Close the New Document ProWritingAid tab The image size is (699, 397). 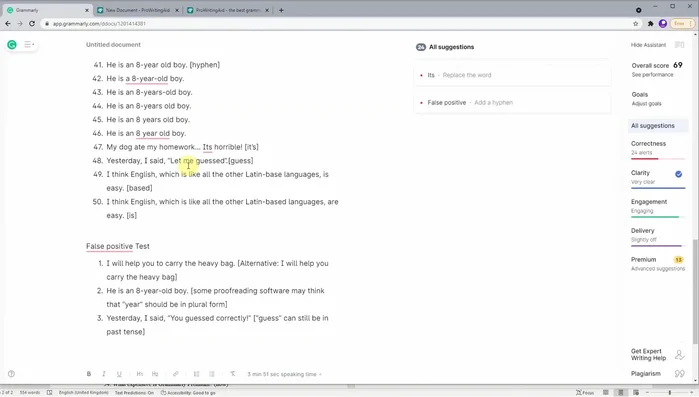177,10
